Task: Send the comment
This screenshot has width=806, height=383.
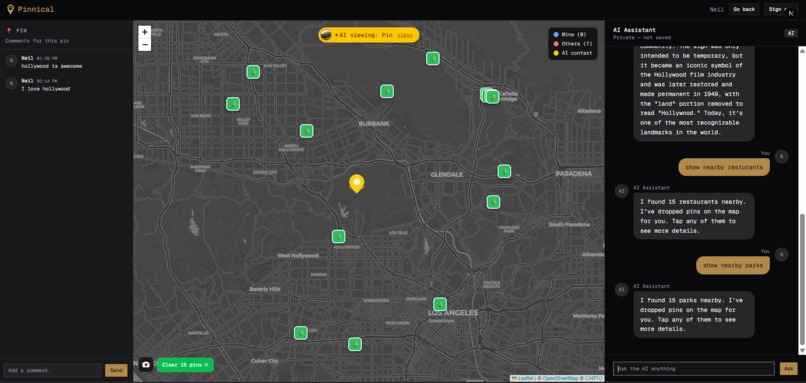Action: click(x=116, y=370)
